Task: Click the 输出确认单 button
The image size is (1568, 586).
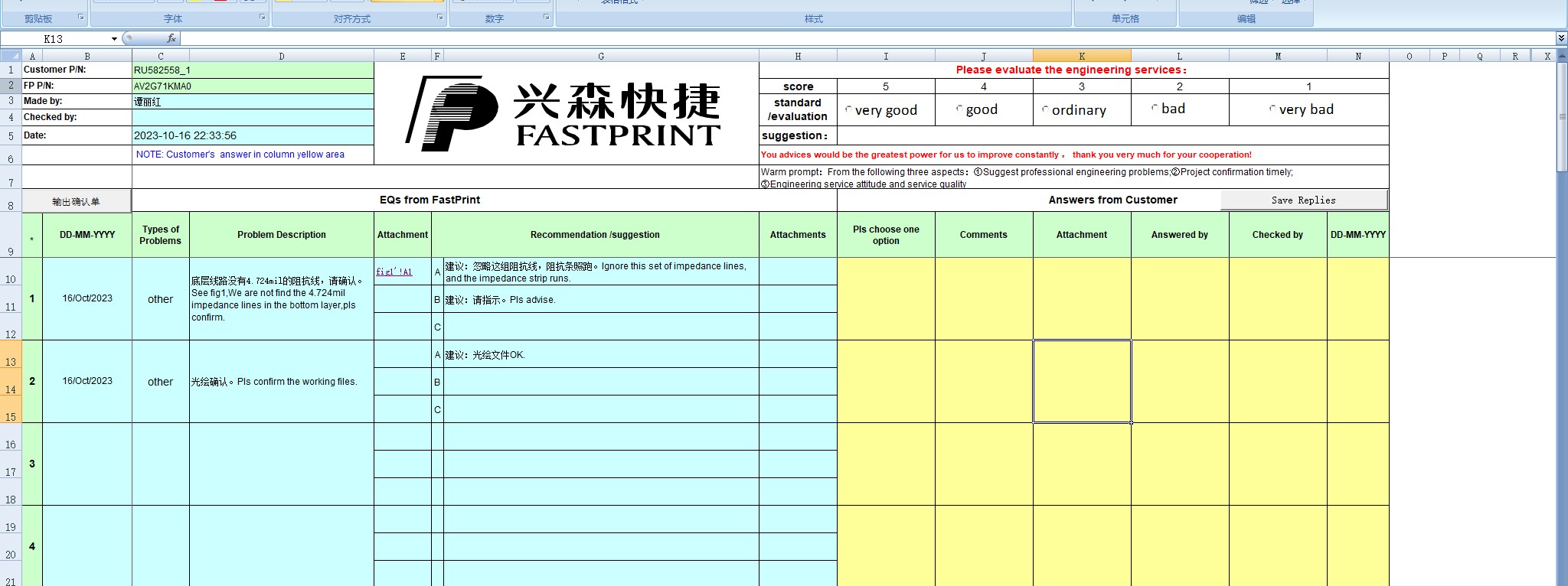Action: click(76, 201)
